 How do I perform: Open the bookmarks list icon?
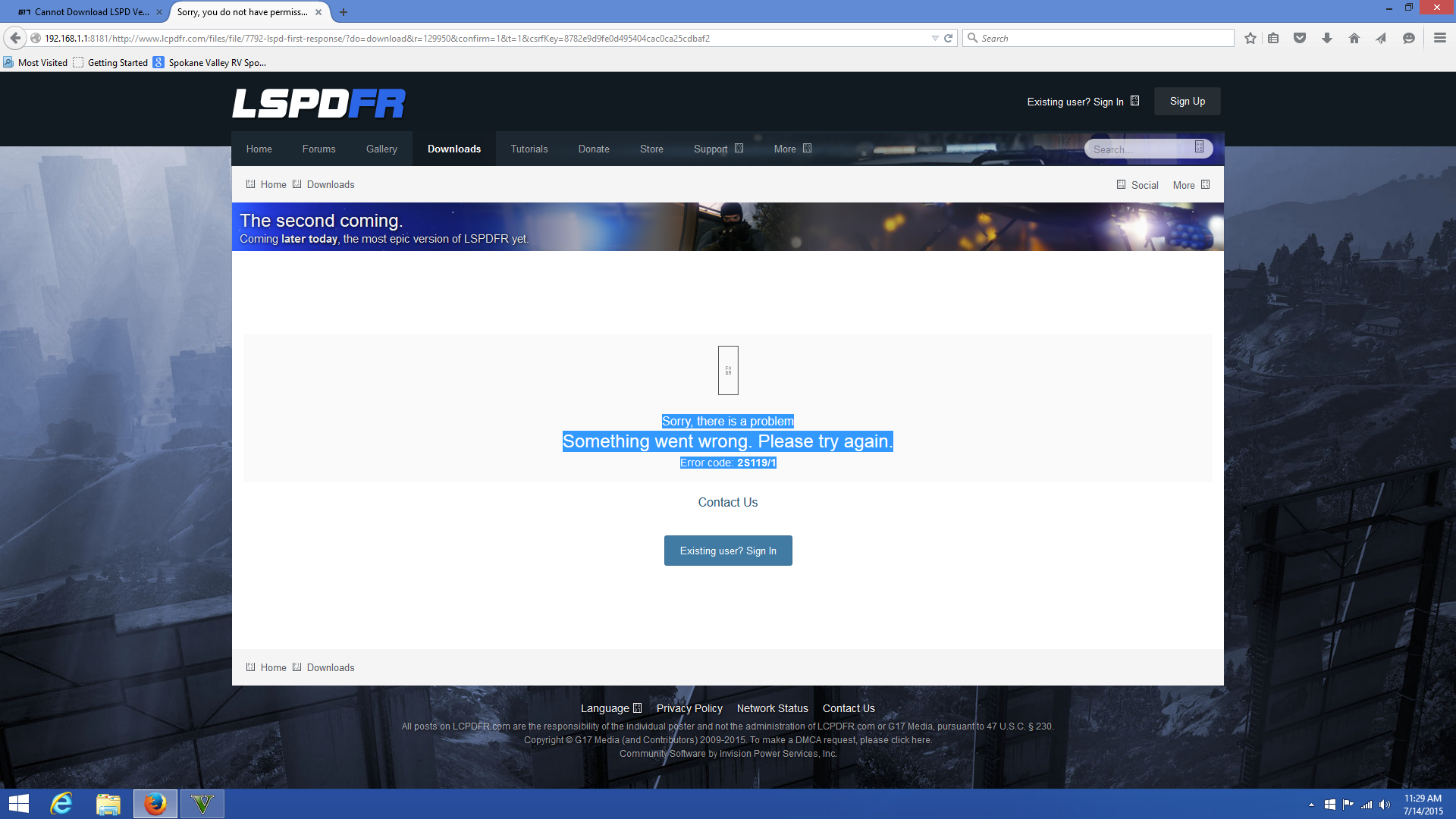click(x=1273, y=38)
